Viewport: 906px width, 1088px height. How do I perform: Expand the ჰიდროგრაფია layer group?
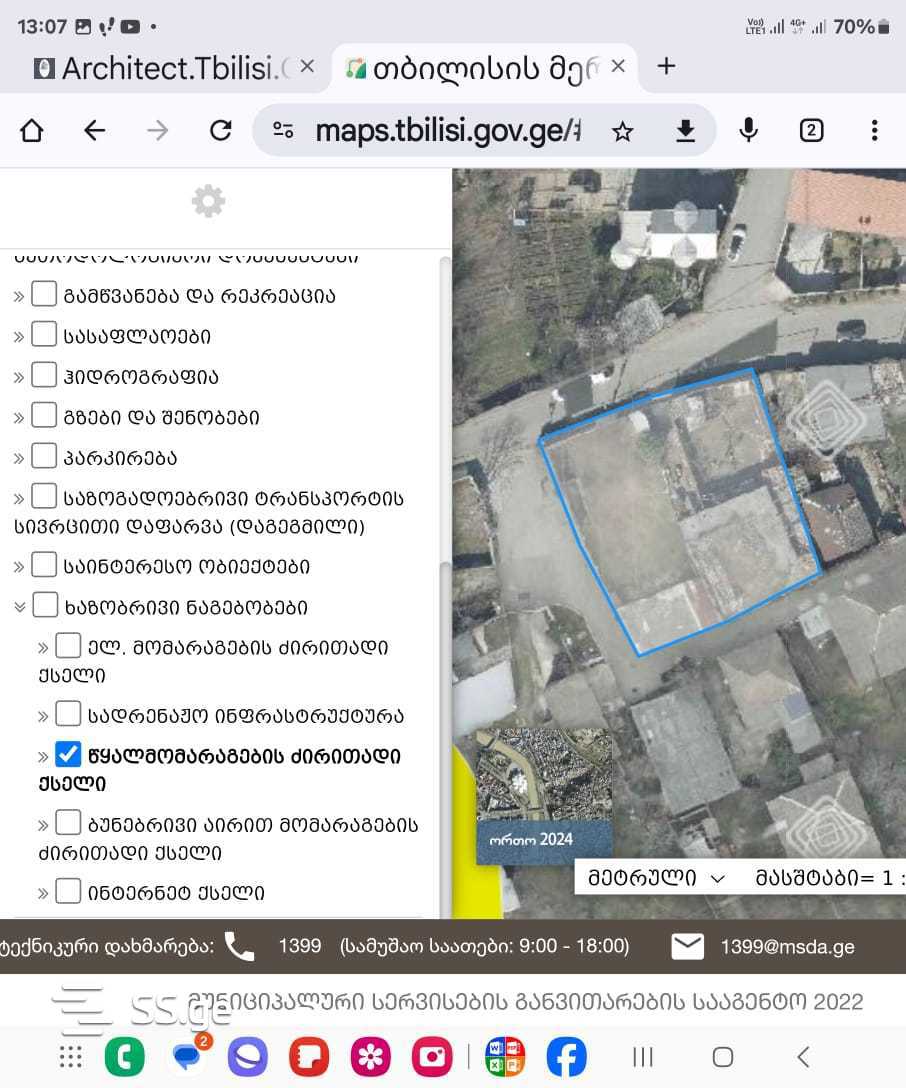tap(19, 377)
